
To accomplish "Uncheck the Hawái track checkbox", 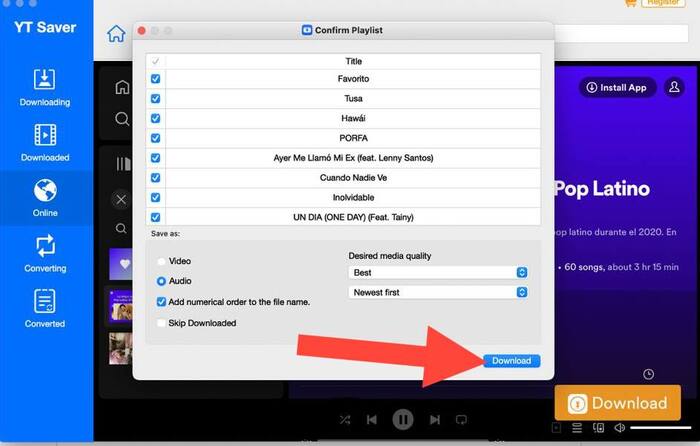I will 155,118.
